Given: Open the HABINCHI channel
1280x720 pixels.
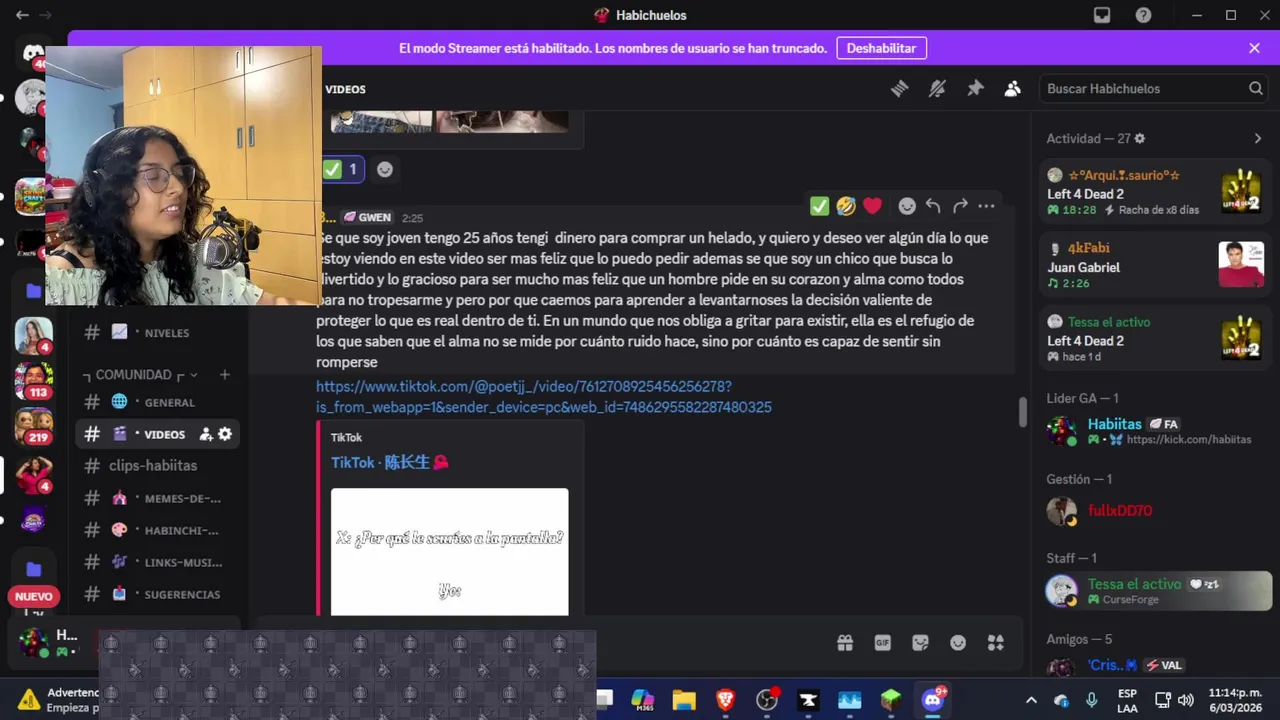Looking at the screenshot, I should click(157, 530).
